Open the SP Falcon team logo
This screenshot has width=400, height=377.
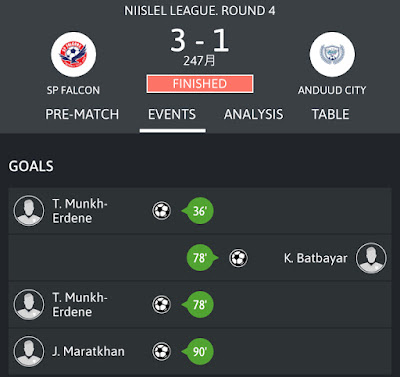pyautogui.click(x=73, y=54)
